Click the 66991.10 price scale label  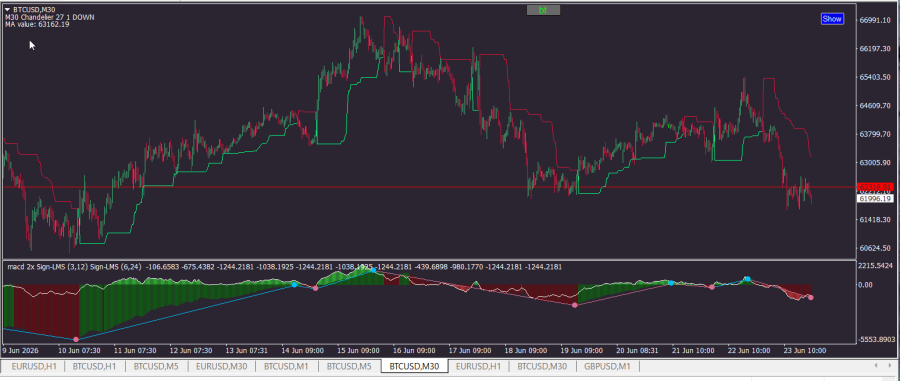coord(875,20)
